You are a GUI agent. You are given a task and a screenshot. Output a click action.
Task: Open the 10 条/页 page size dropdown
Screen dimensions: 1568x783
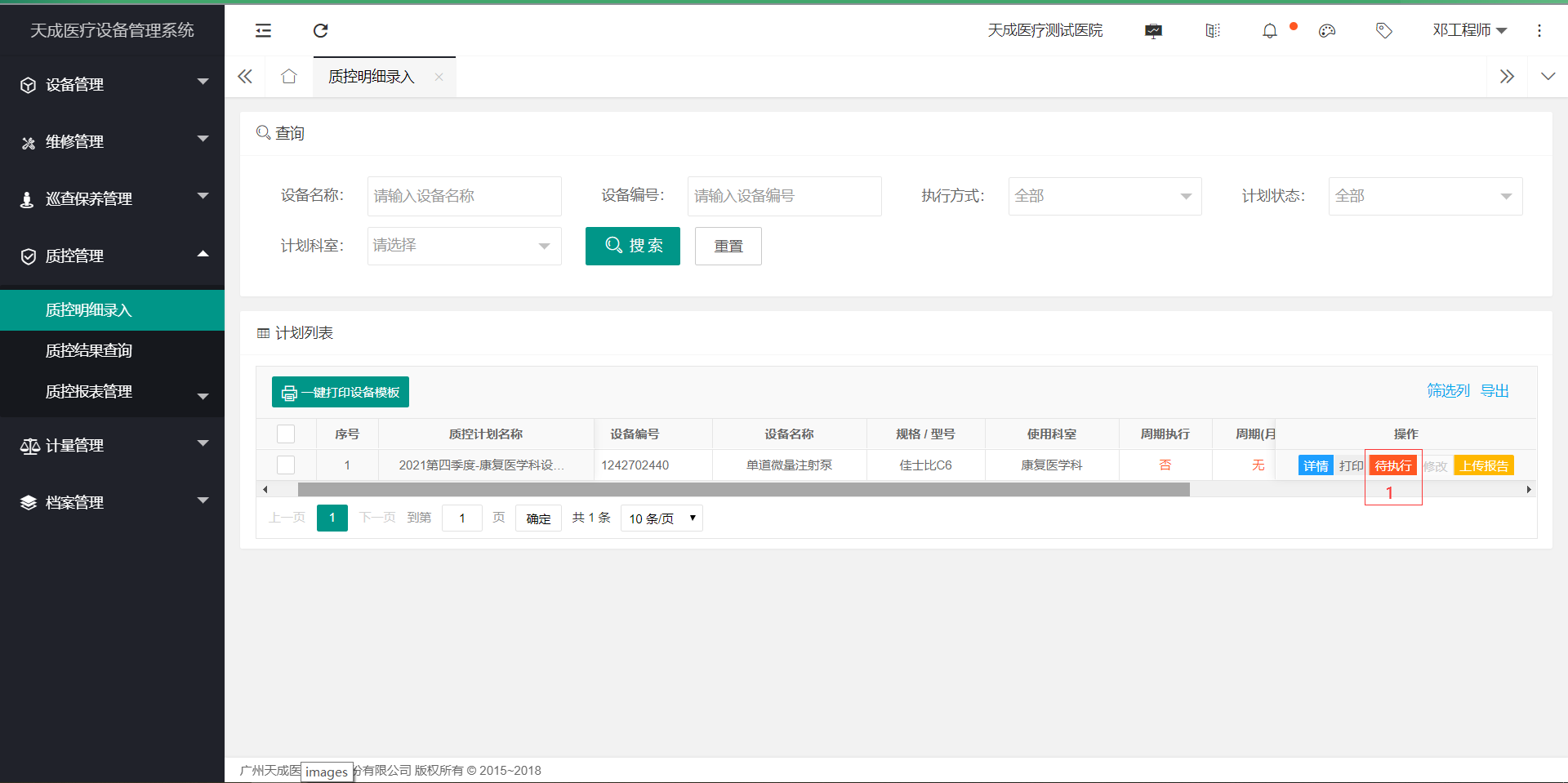(661, 518)
